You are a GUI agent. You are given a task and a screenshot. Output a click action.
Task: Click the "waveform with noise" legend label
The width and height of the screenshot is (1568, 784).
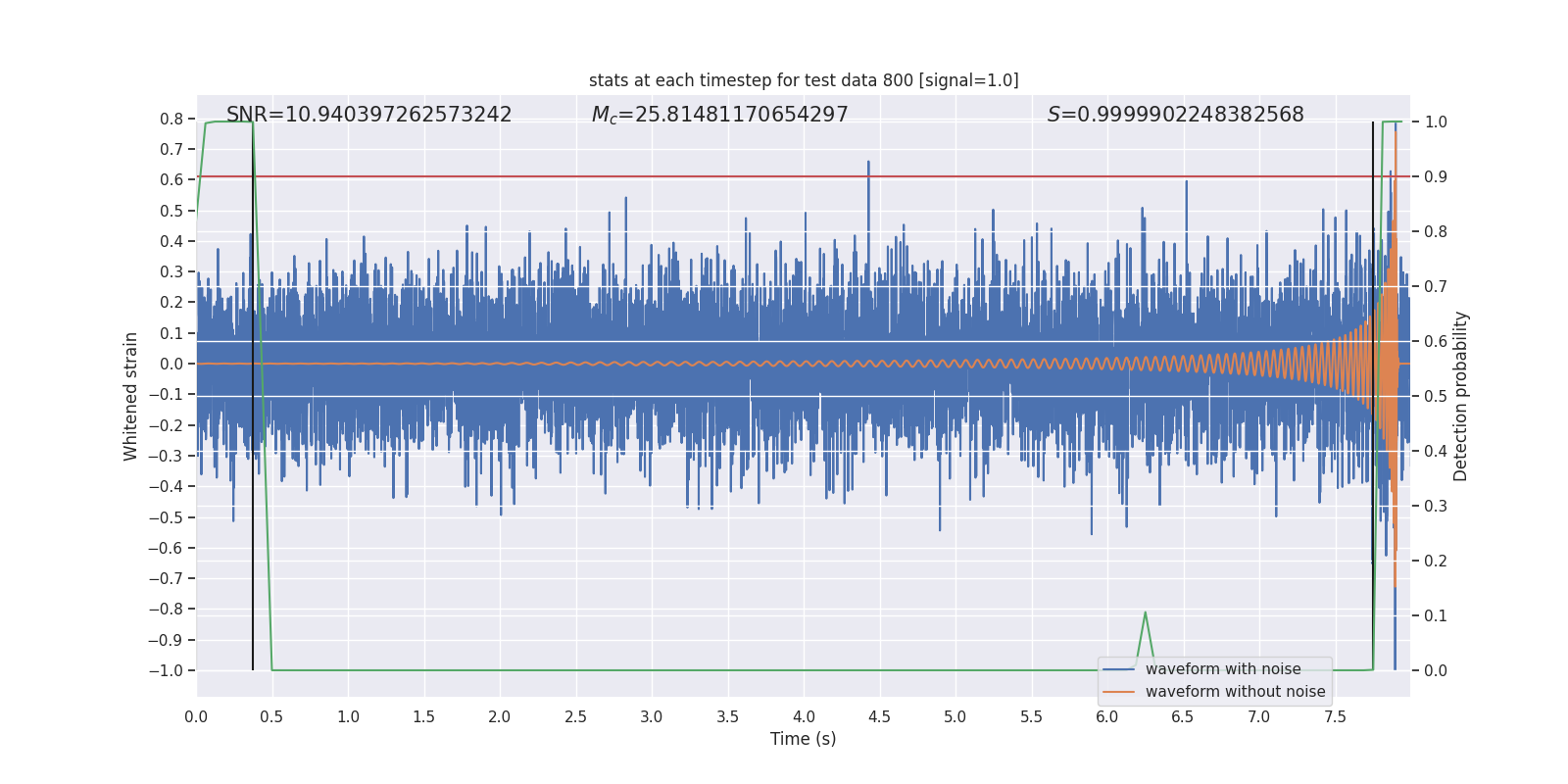tap(1223, 669)
